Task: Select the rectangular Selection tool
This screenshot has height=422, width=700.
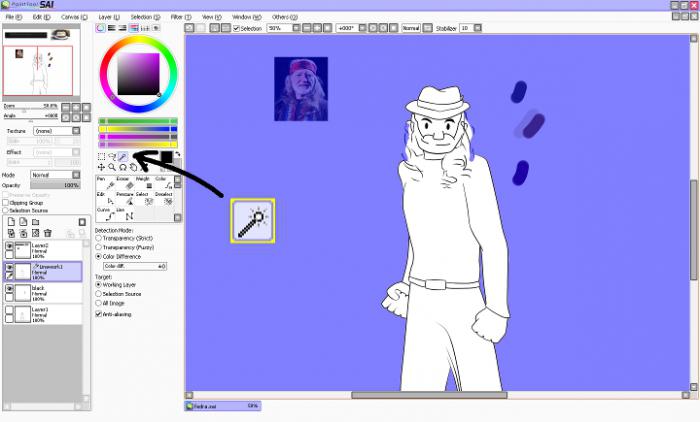Action: (x=101, y=156)
